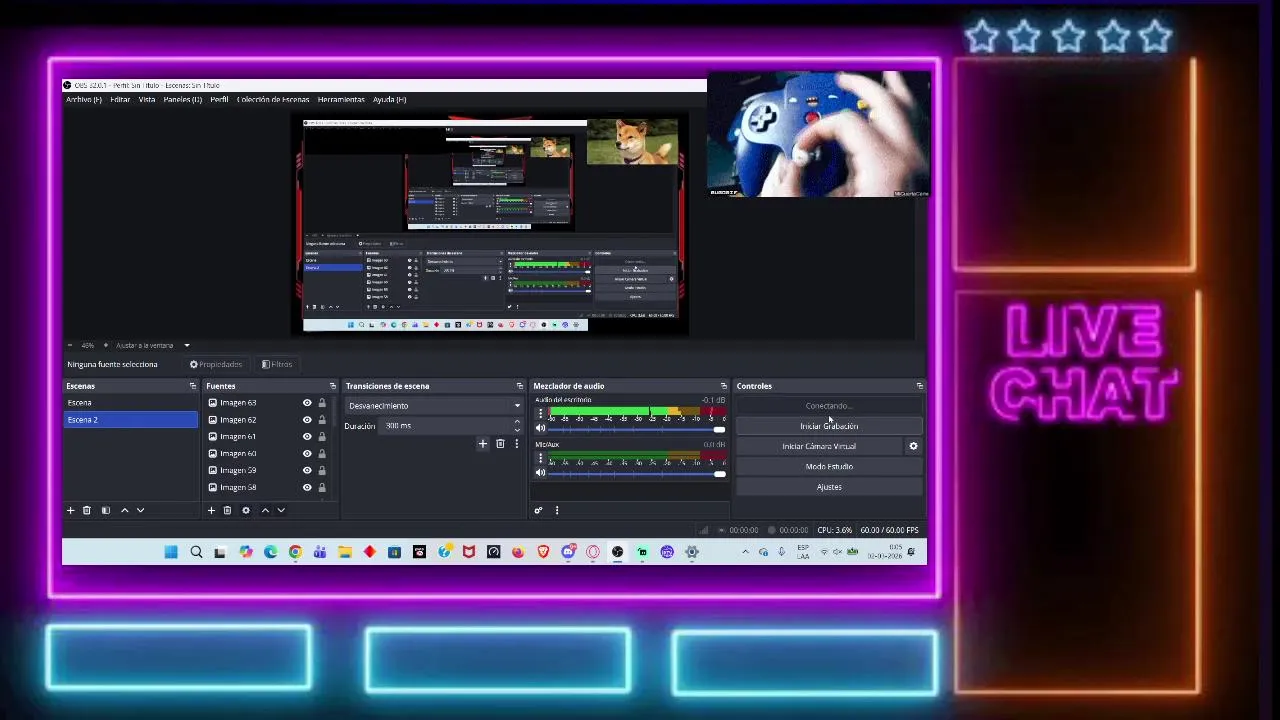Remove transition using the trash icon in Transiciones
The width and height of the screenshot is (1280, 720).
click(500, 444)
